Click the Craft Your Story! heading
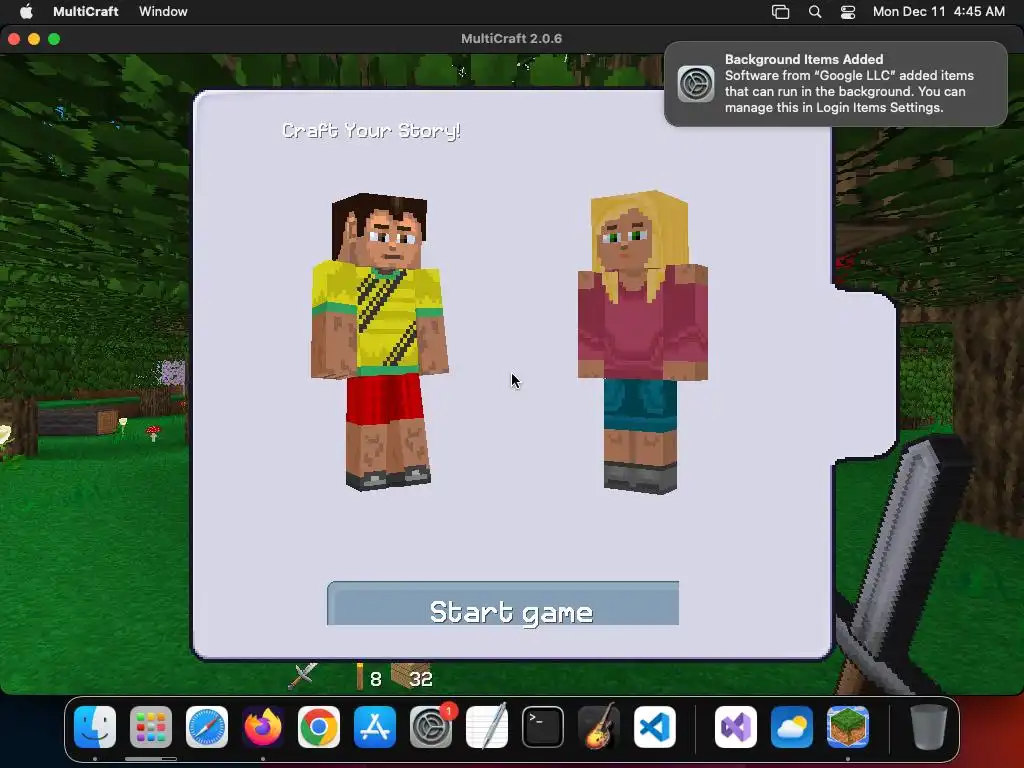 [372, 131]
